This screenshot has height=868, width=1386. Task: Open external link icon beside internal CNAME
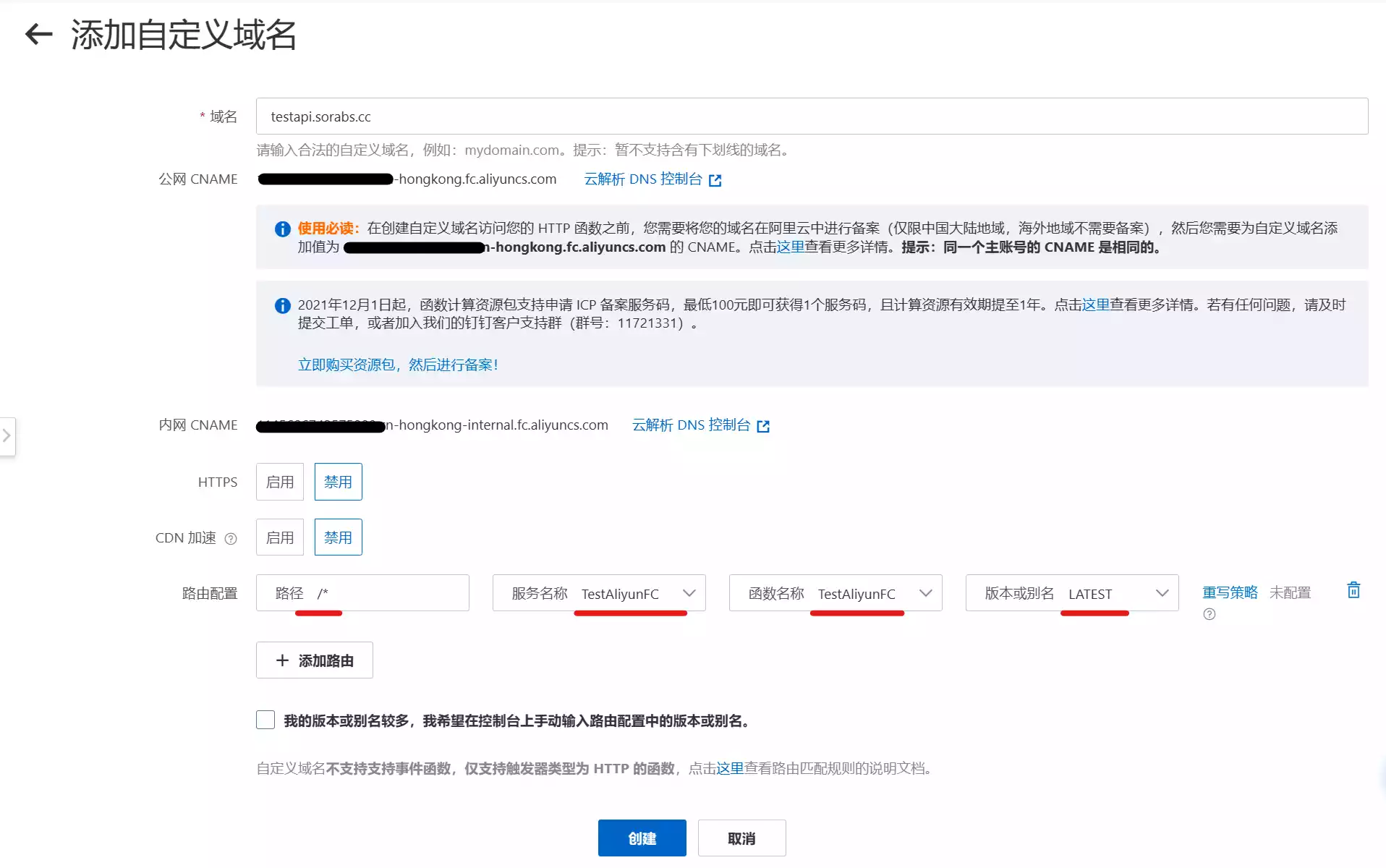tap(763, 426)
